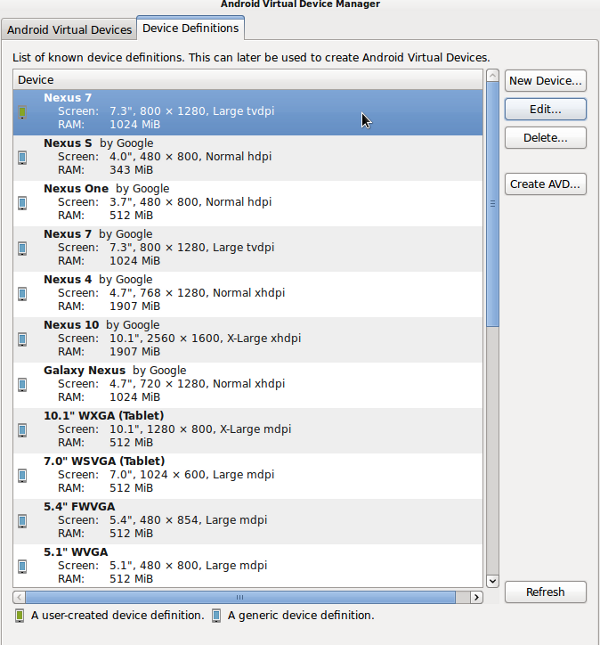
Task: Switch to the Android Virtual Devices tab
Action: [x=69, y=30]
